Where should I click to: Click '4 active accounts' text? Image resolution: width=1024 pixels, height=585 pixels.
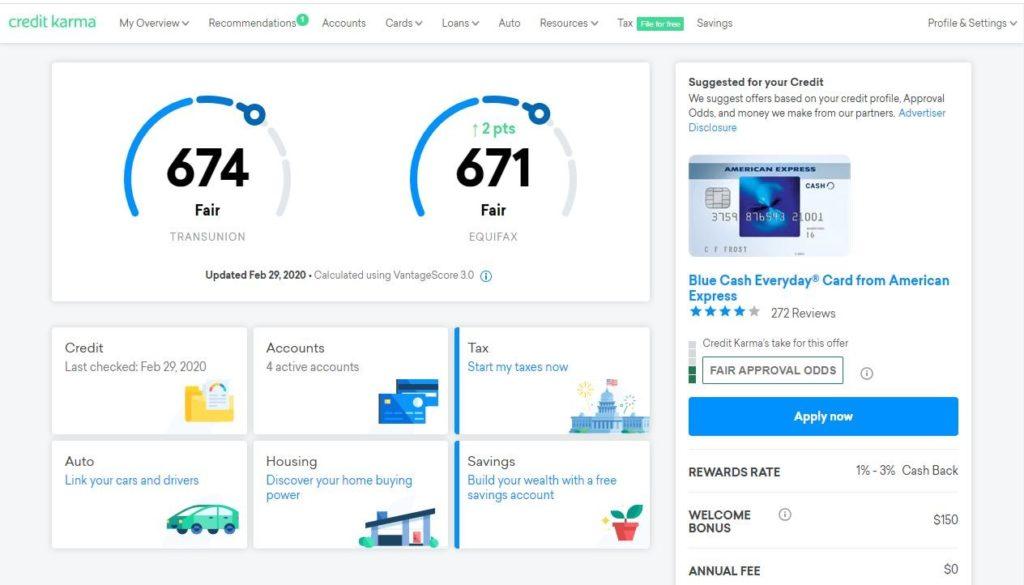(x=312, y=367)
